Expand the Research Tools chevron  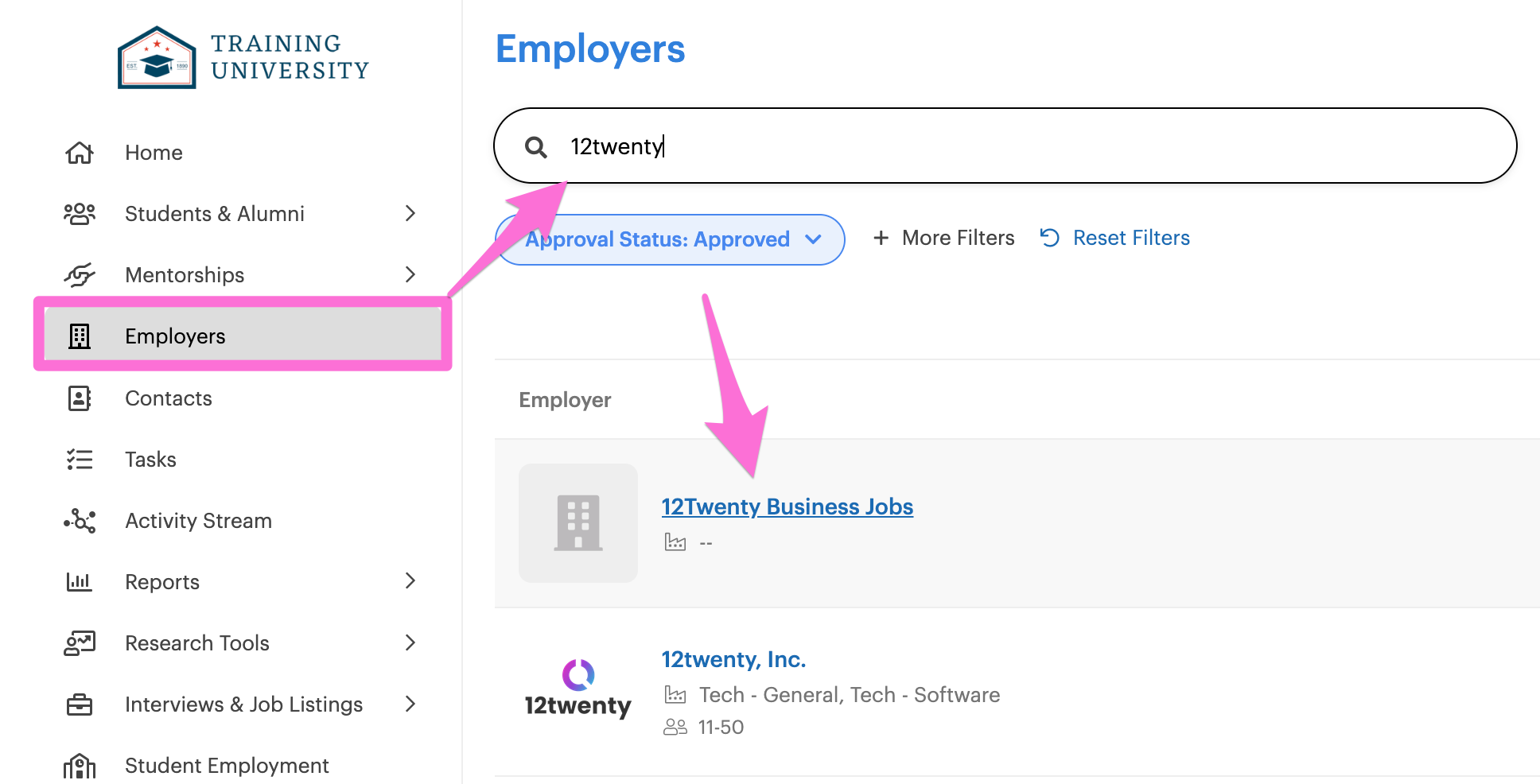pos(410,642)
